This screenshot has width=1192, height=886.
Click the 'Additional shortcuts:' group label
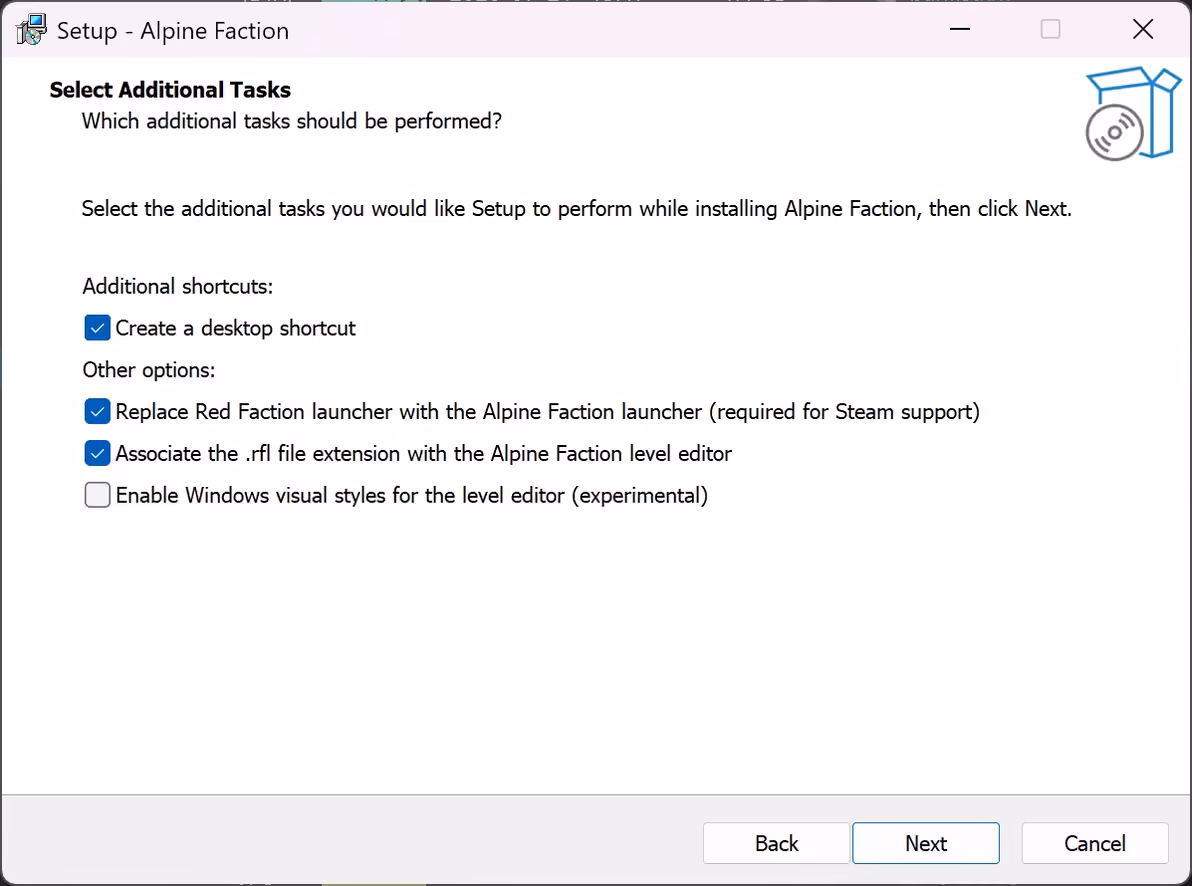(178, 286)
